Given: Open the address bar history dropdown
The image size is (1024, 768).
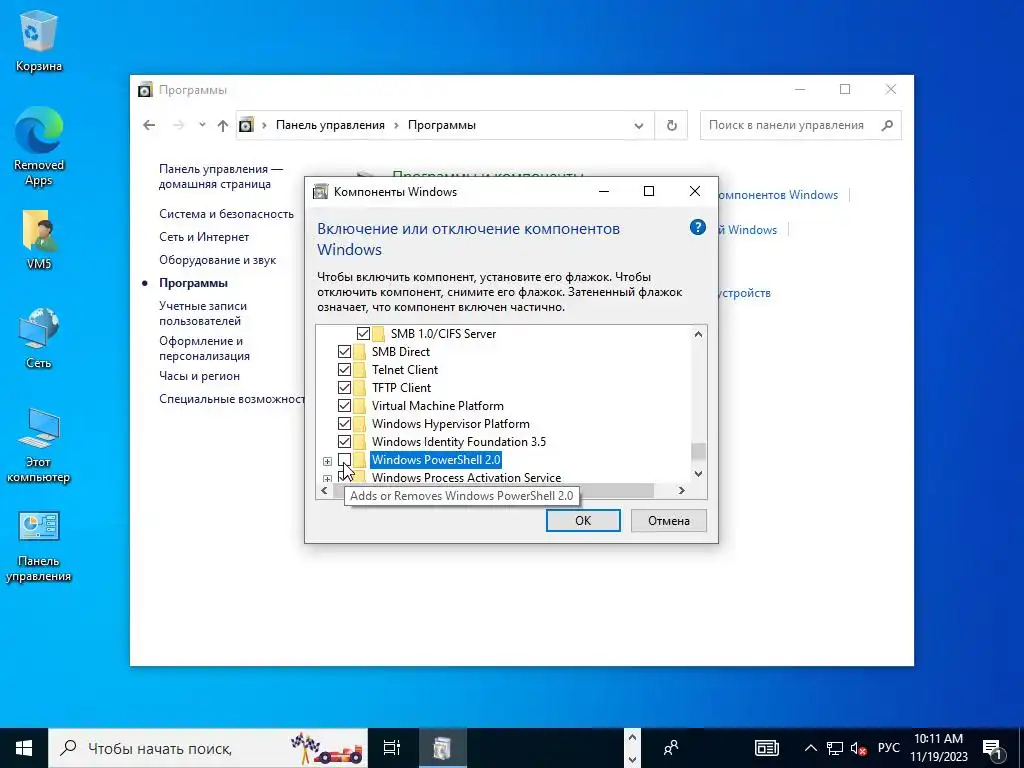Looking at the screenshot, I should 639,125.
